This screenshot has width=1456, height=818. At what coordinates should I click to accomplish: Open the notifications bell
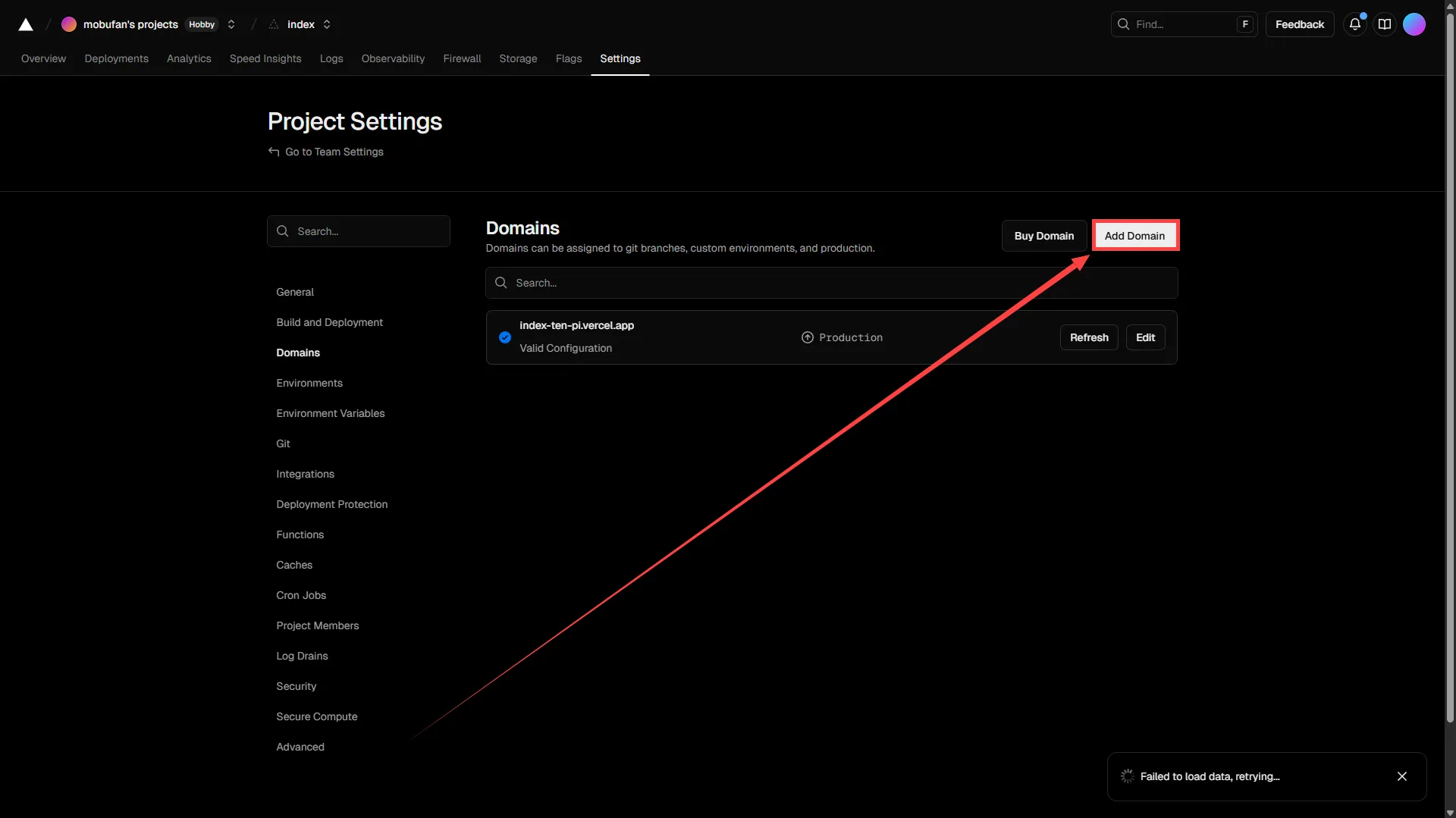point(1354,24)
